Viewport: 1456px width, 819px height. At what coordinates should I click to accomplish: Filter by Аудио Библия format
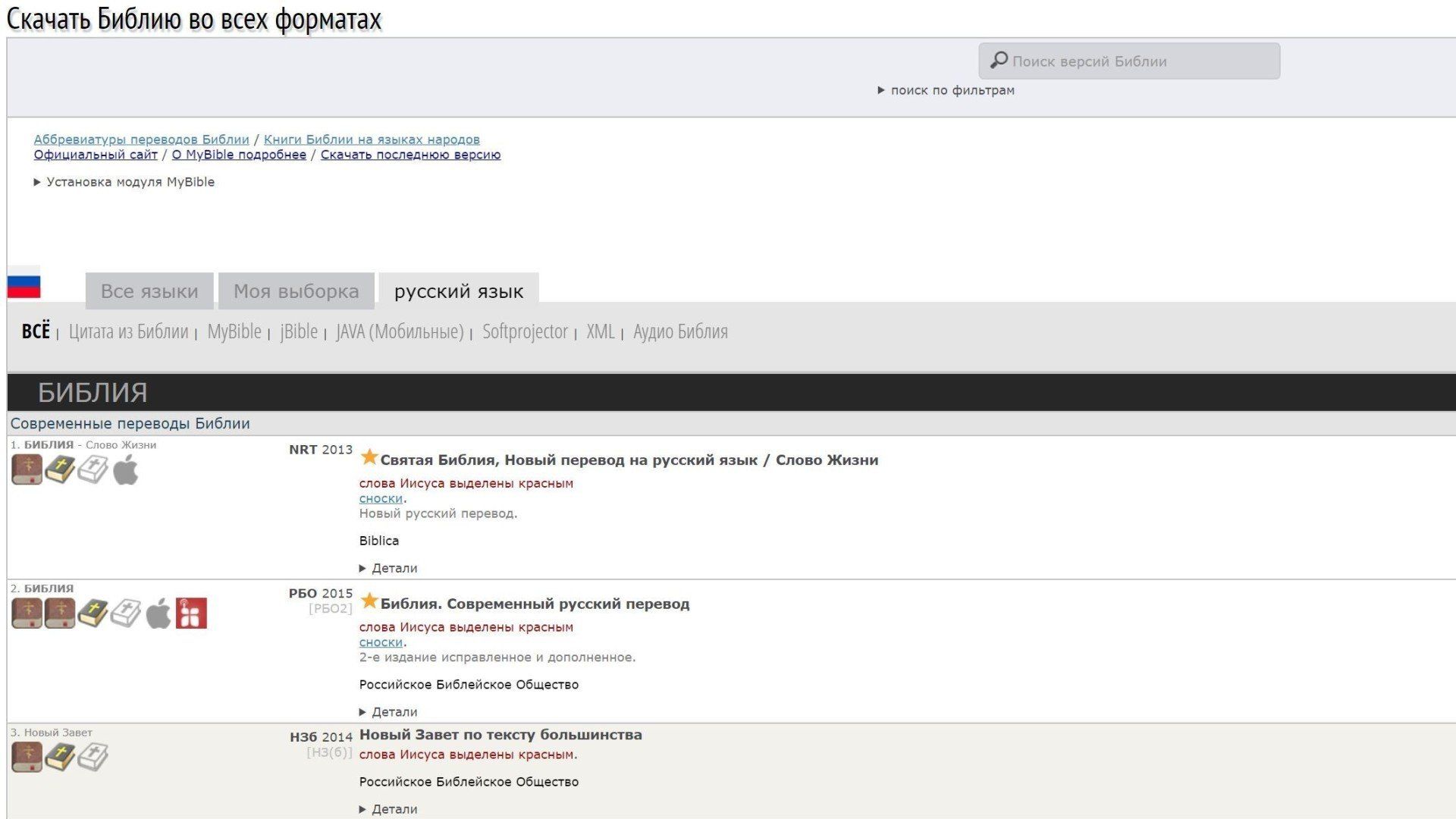pos(680,331)
